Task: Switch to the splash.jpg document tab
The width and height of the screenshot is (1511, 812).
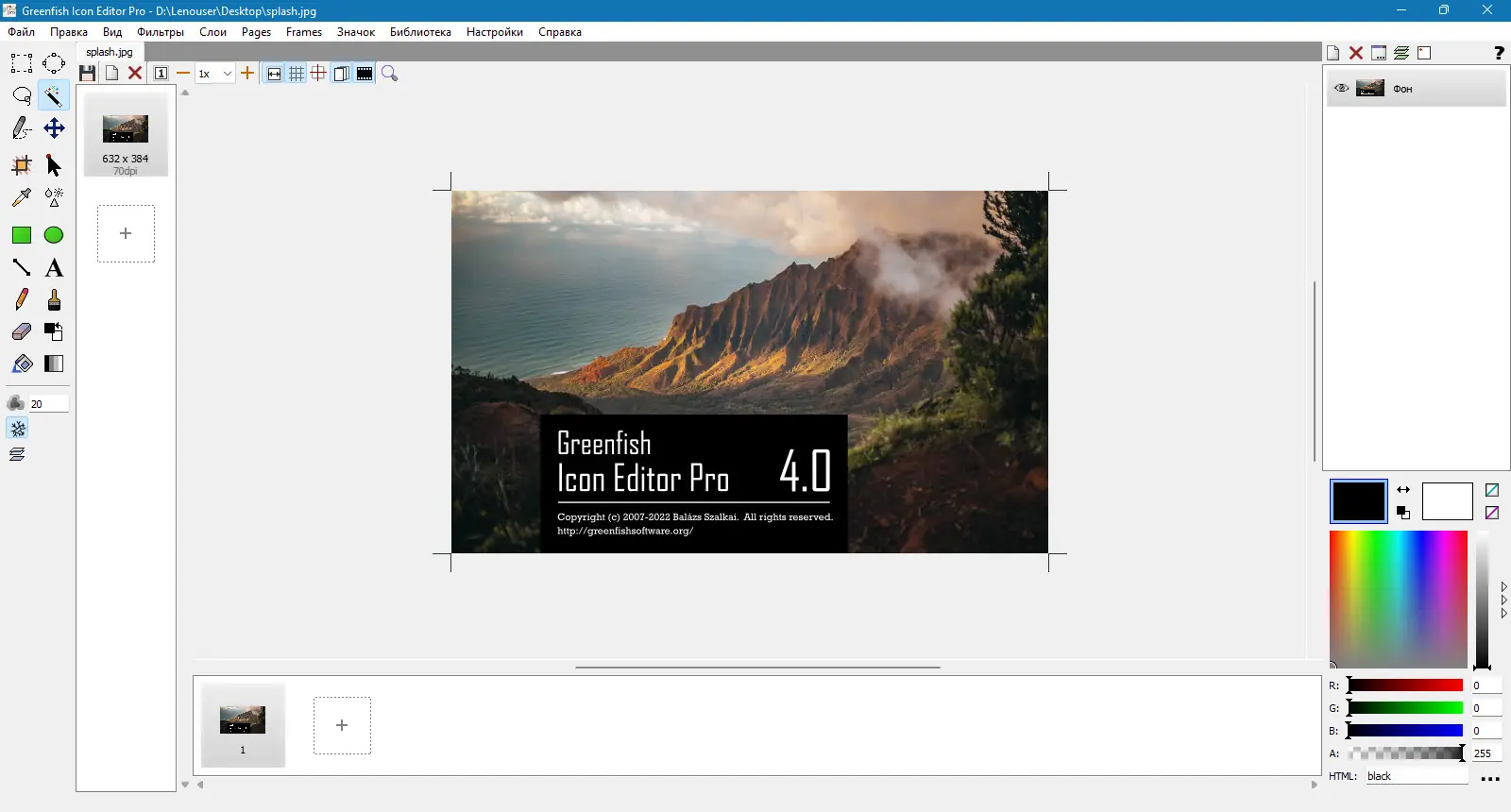Action: coord(110,52)
